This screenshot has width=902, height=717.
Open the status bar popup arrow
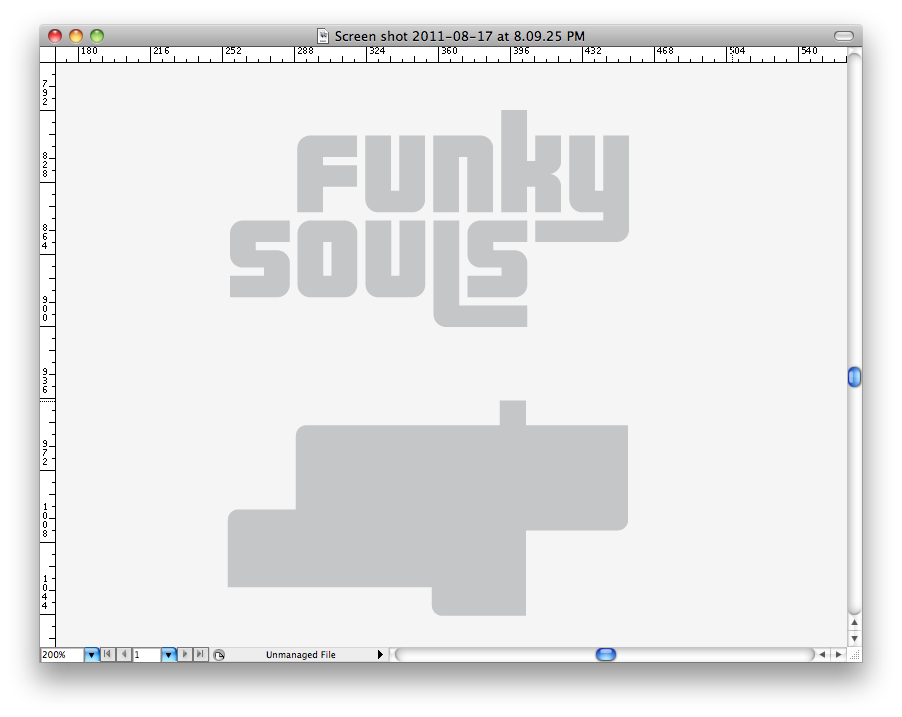(380, 655)
